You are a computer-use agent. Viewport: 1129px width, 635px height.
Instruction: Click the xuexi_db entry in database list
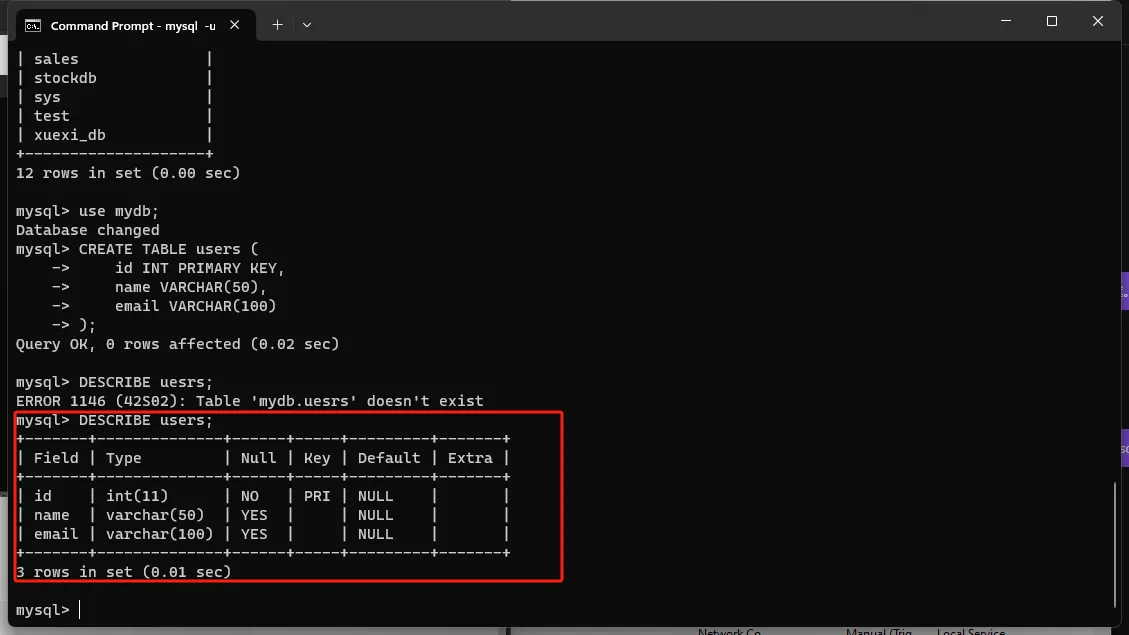click(x=69, y=135)
